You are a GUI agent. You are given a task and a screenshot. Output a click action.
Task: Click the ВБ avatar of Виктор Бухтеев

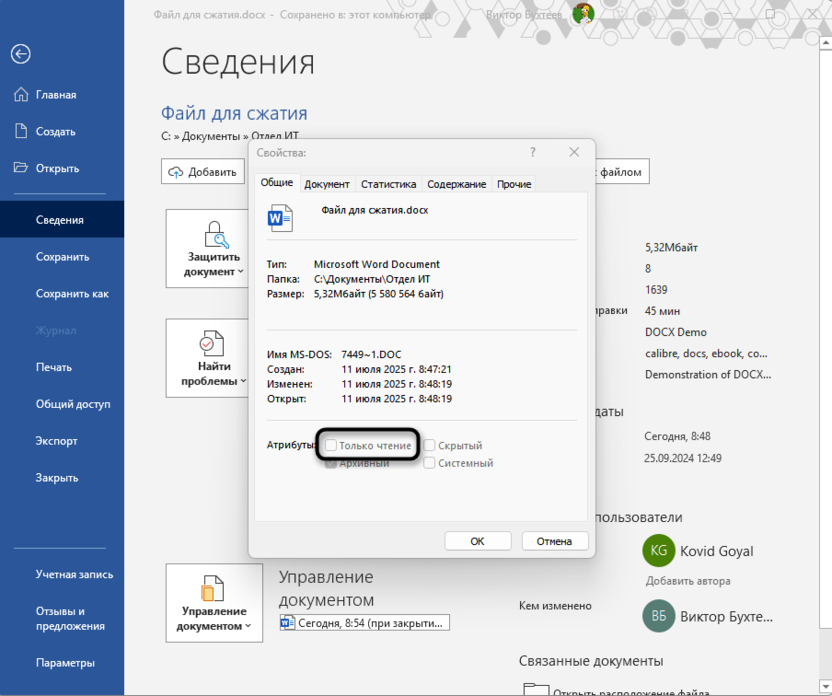coord(658,616)
